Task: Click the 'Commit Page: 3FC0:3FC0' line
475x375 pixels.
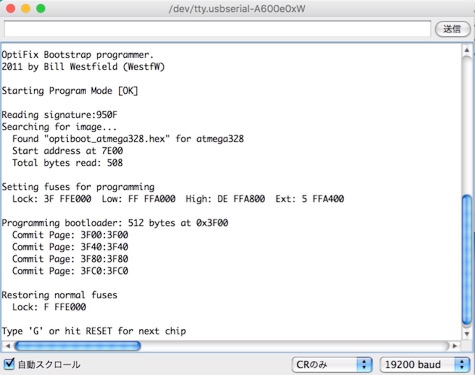Action: point(70,271)
